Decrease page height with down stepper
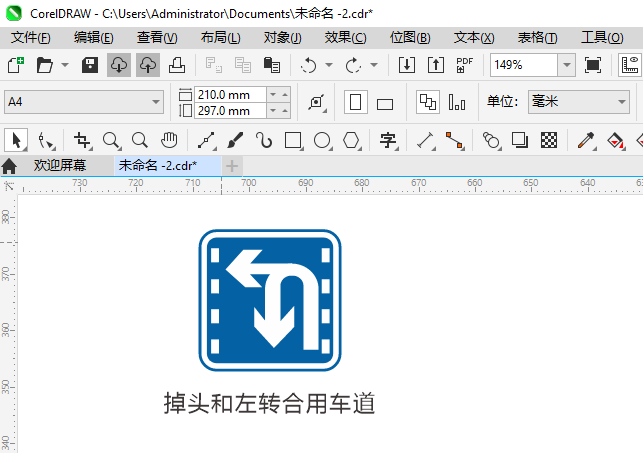 pos(273,111)
